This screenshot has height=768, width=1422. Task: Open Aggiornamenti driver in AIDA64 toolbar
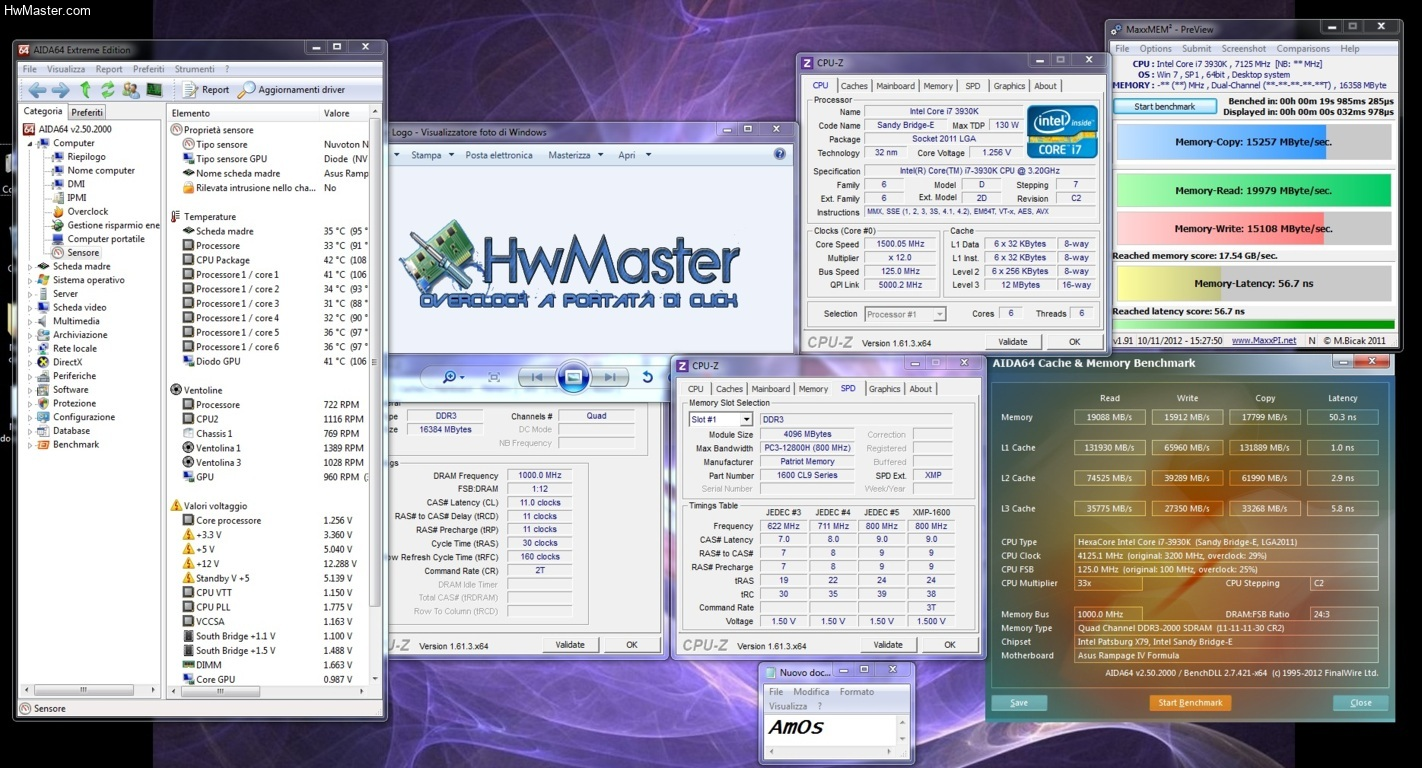[x=291, y=90]
